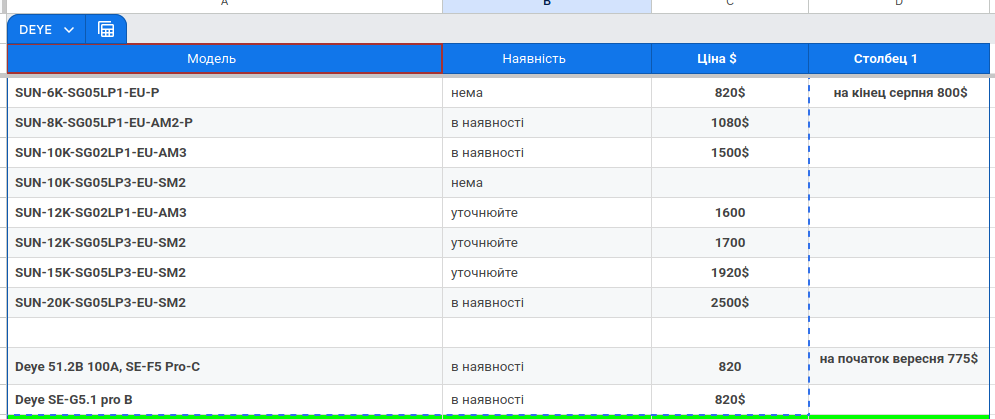Click note 'на початок вересня 775$'
Image resolution: width=995 pixels, height=419 pixels.
pyautogui.click(x=899, y=366)
